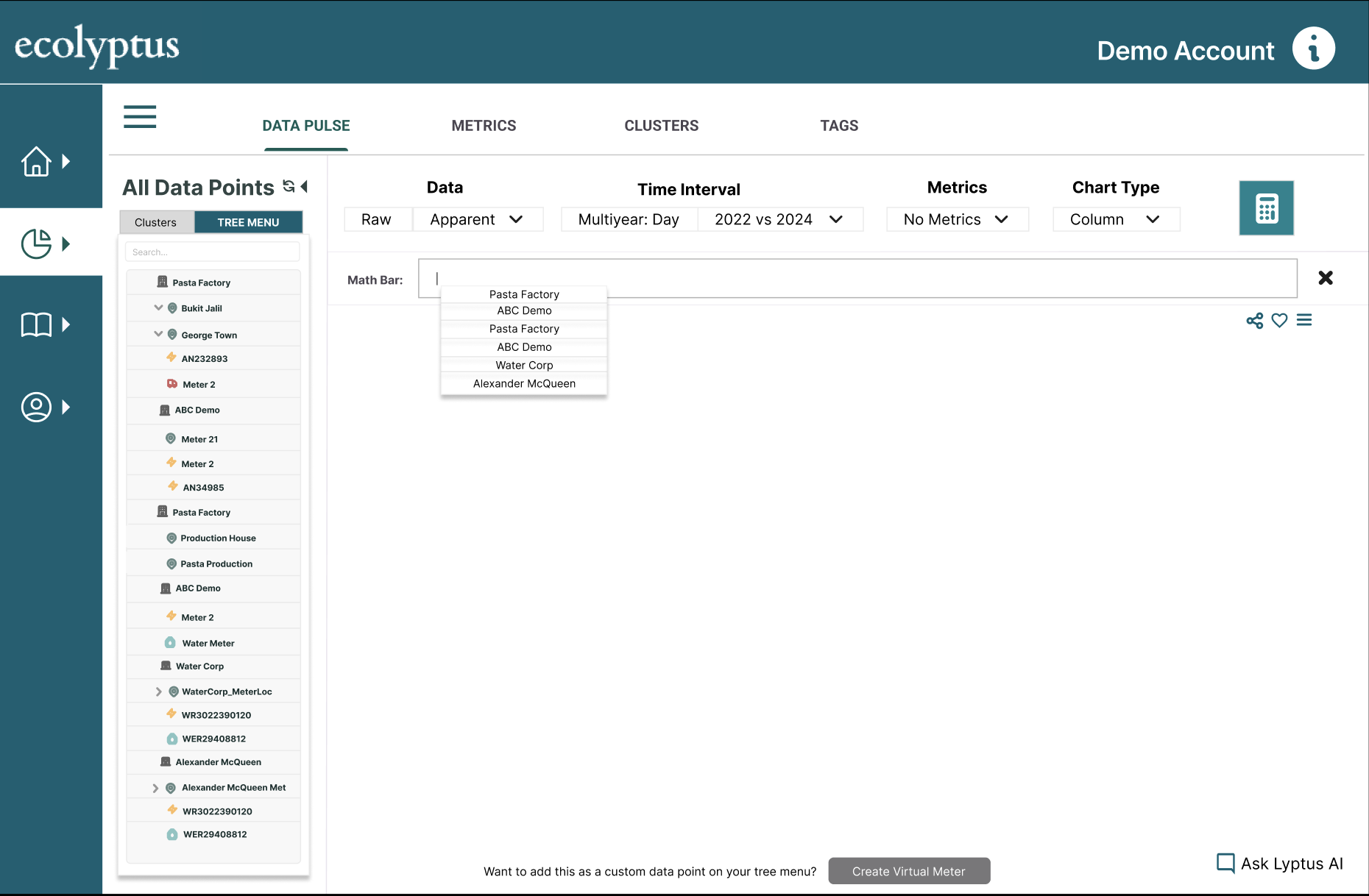The width and height of the screenshot is (1369, 896).
Task: Click the Create Virtual Meter button
Action: (908, 871)
